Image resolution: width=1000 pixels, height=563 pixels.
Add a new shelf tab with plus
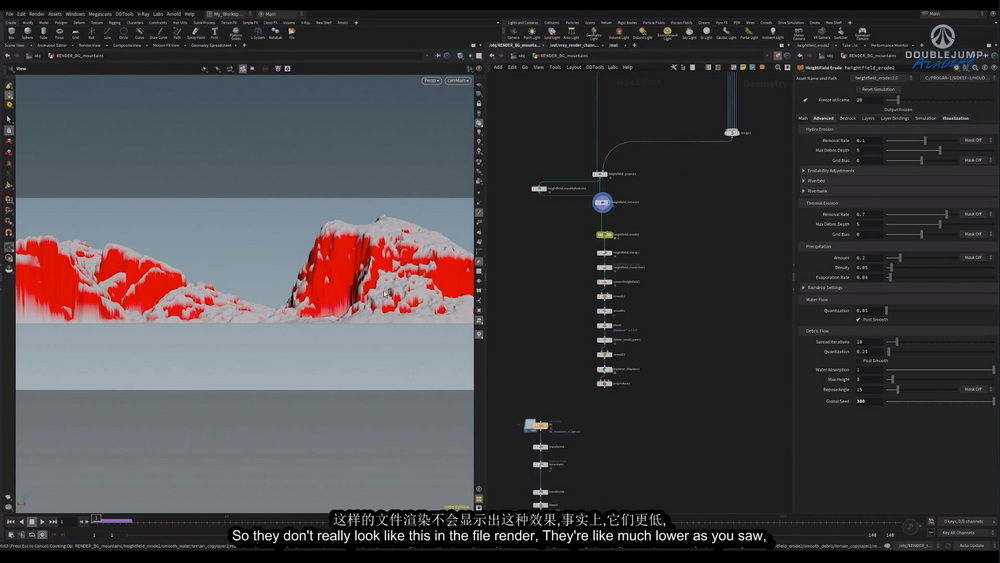[x=357, y=23]
